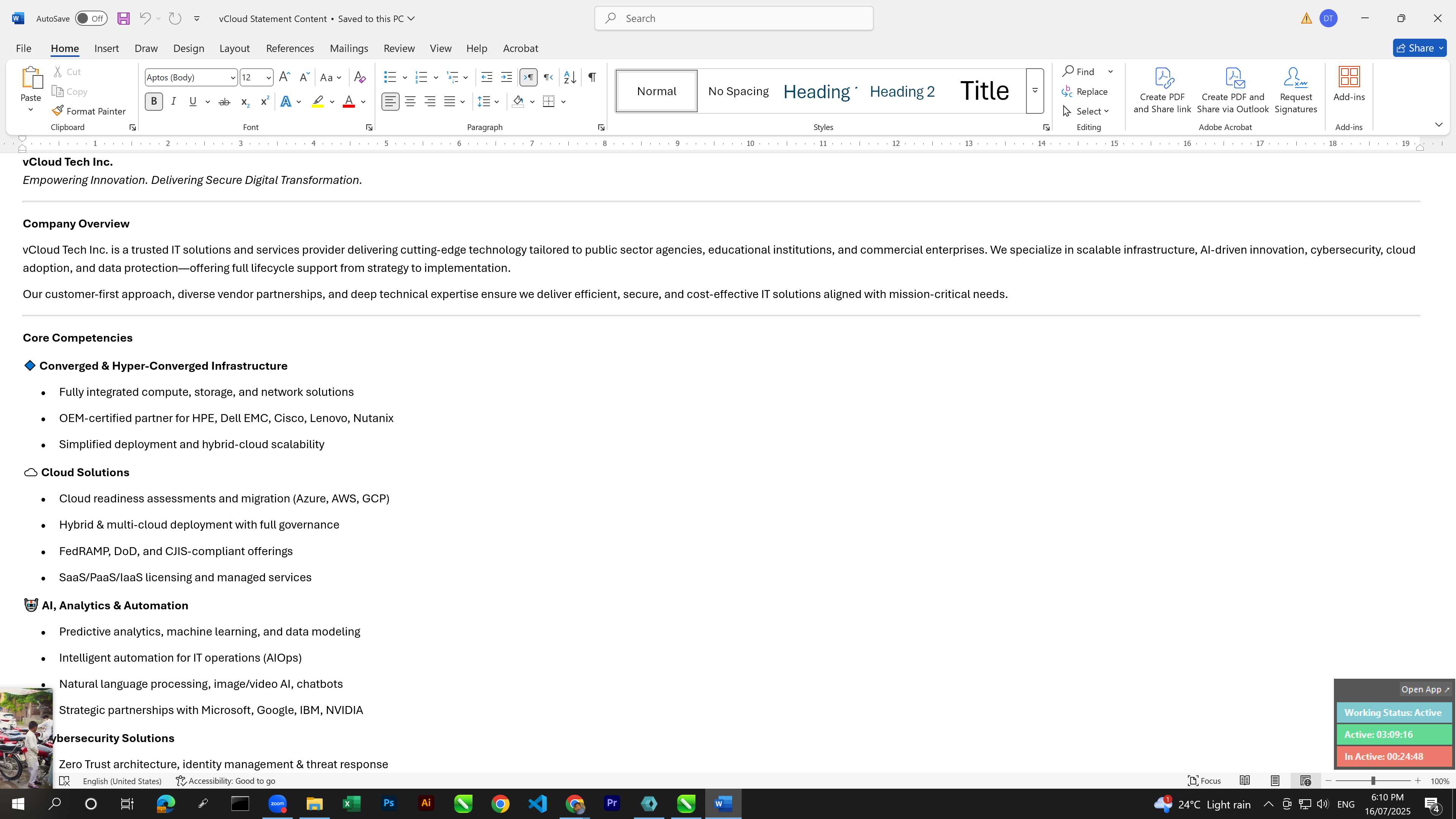This screenshot has width=1456, height=819.
Task: Apply superscript formatting
Action: [x=265, y=102]
